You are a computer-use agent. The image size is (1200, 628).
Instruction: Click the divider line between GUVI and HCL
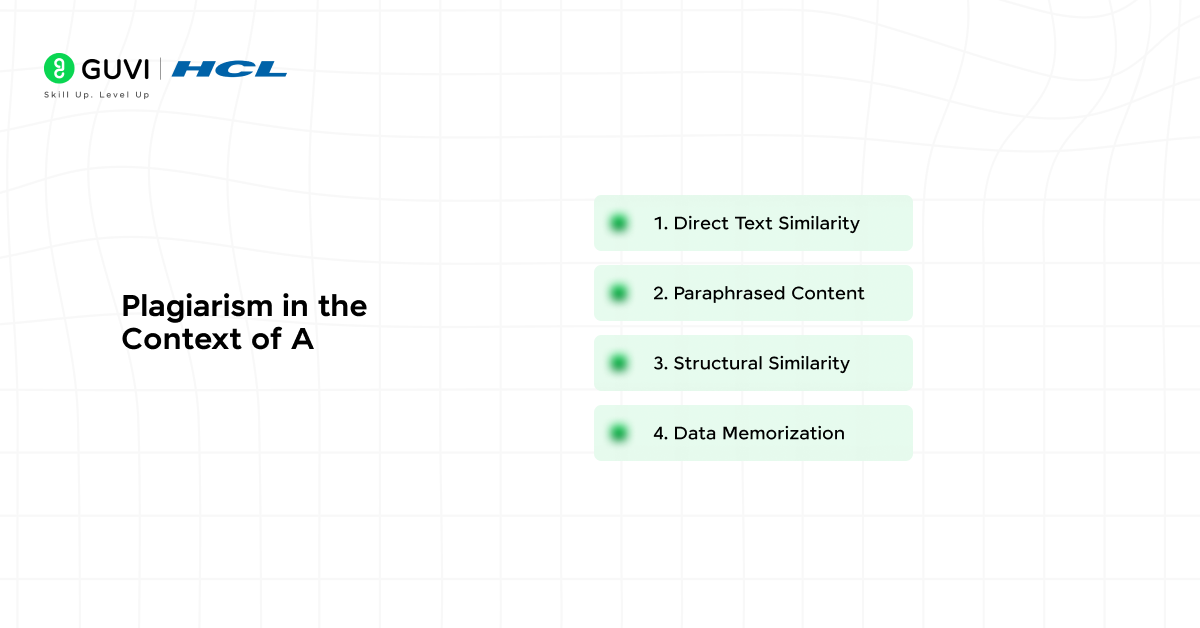160,69
